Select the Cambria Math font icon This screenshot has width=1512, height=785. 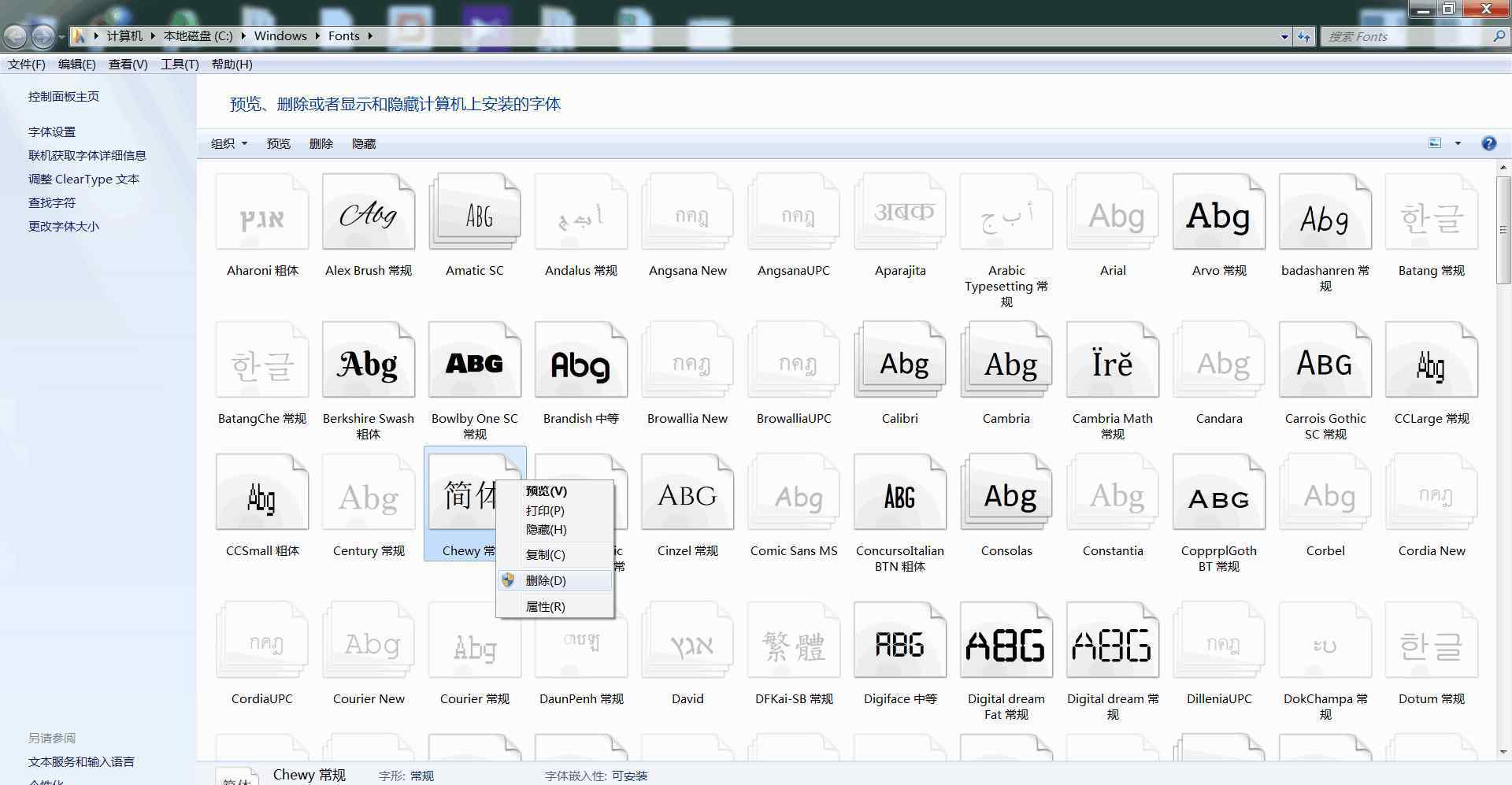[1113, 361]
